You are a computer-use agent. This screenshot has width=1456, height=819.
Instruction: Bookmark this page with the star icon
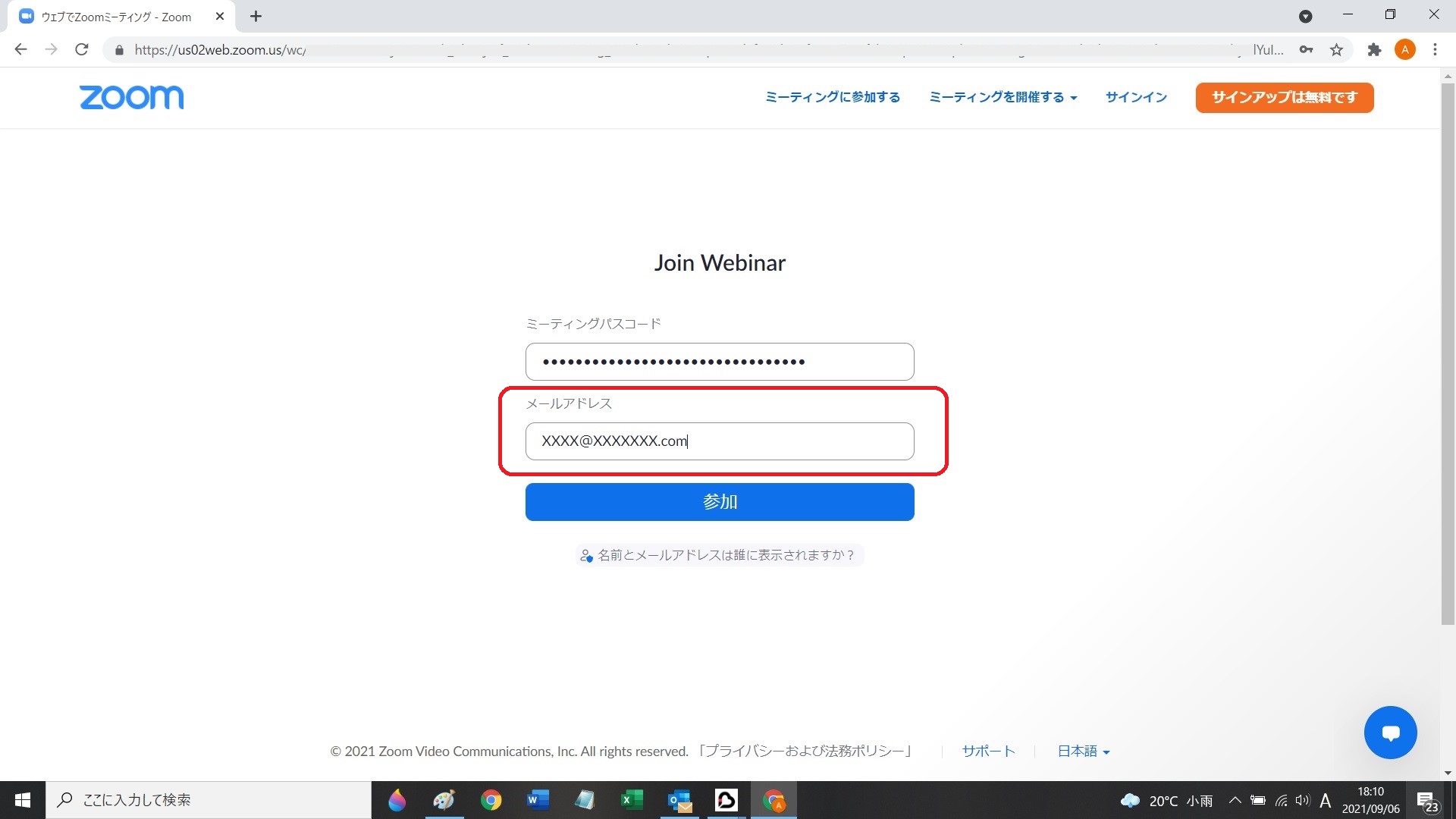1336,50
